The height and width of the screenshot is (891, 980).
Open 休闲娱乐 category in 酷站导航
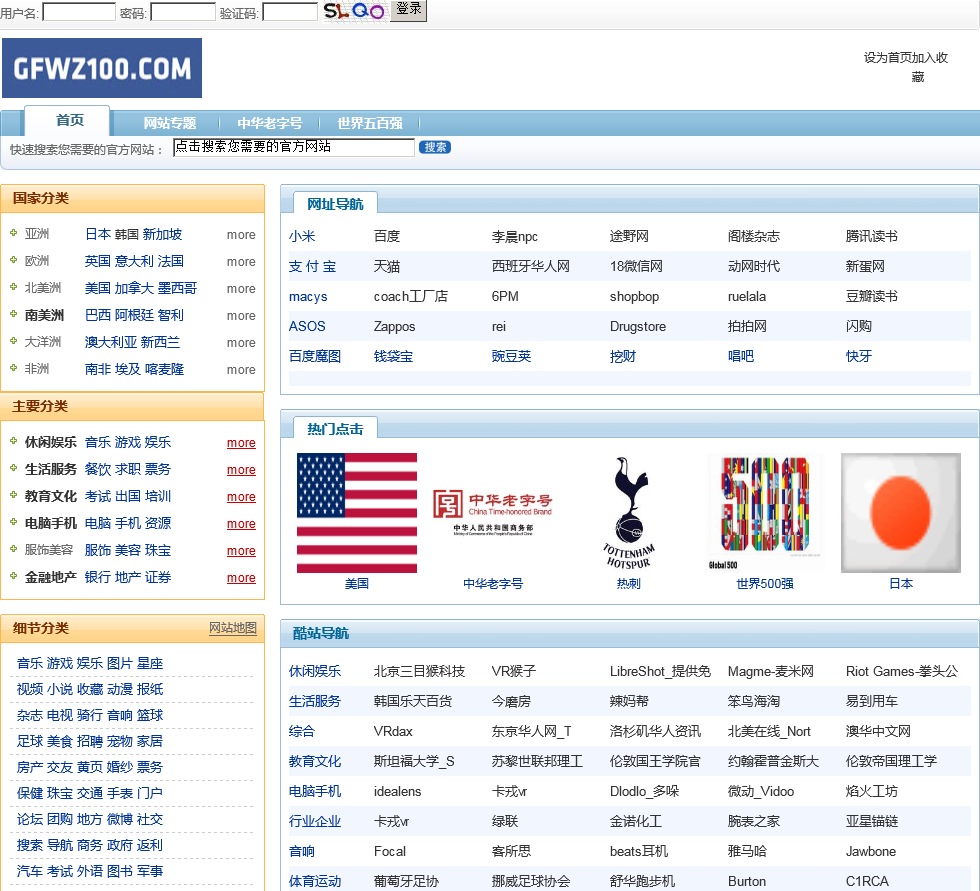click(315, 671)
